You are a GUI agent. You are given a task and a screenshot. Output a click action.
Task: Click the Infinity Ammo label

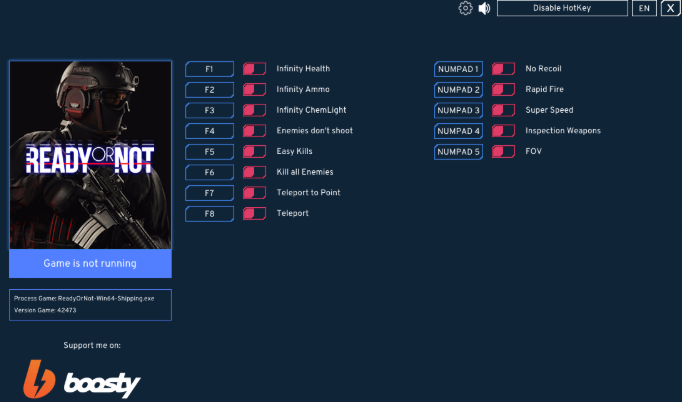coord(303,89)
